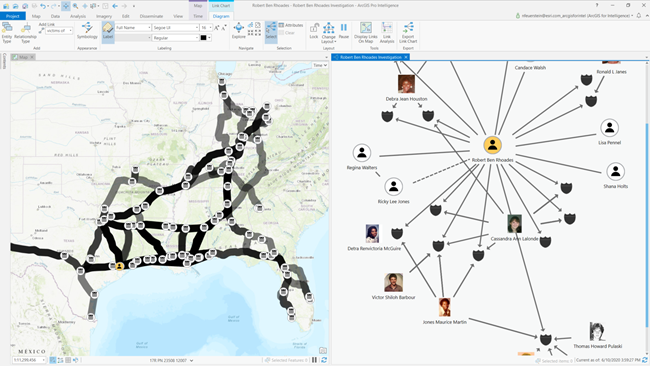Screen dimensions: 650x366
Task: Click the Robert Ben Rhoades yellow node
Action: [492, 145]
